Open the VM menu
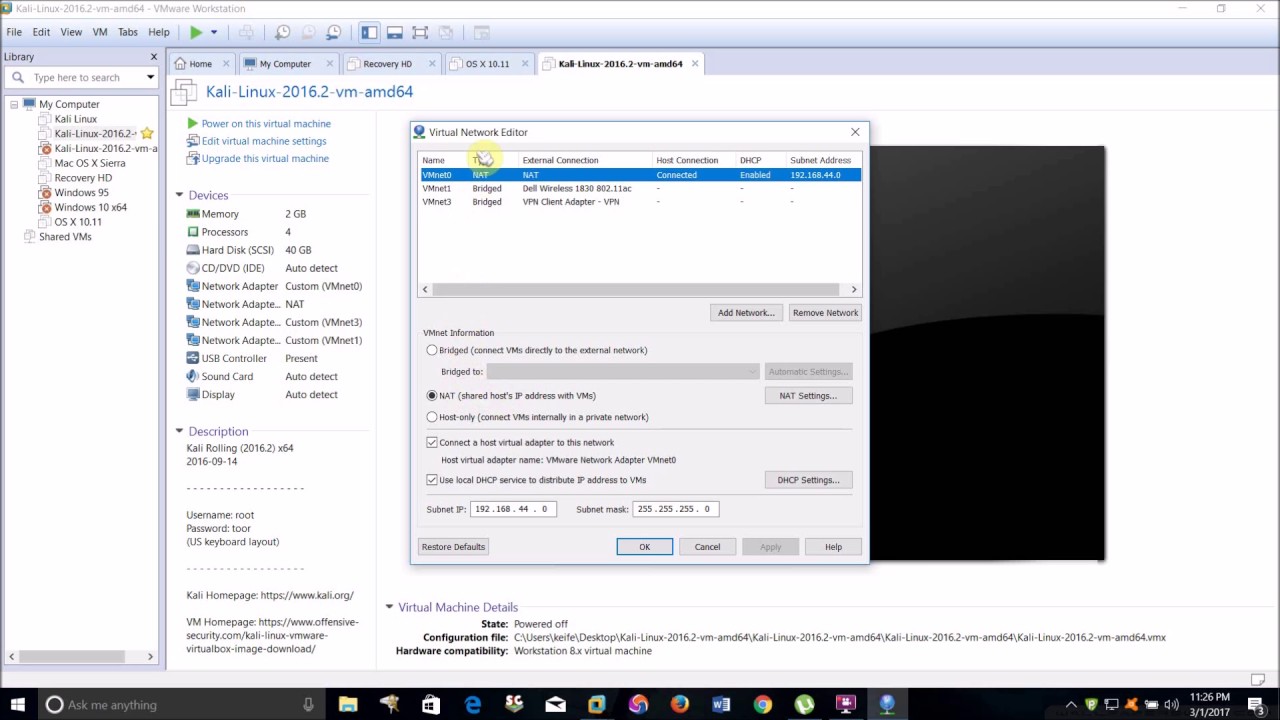The image size is (1280, 720). coord(100,32)
